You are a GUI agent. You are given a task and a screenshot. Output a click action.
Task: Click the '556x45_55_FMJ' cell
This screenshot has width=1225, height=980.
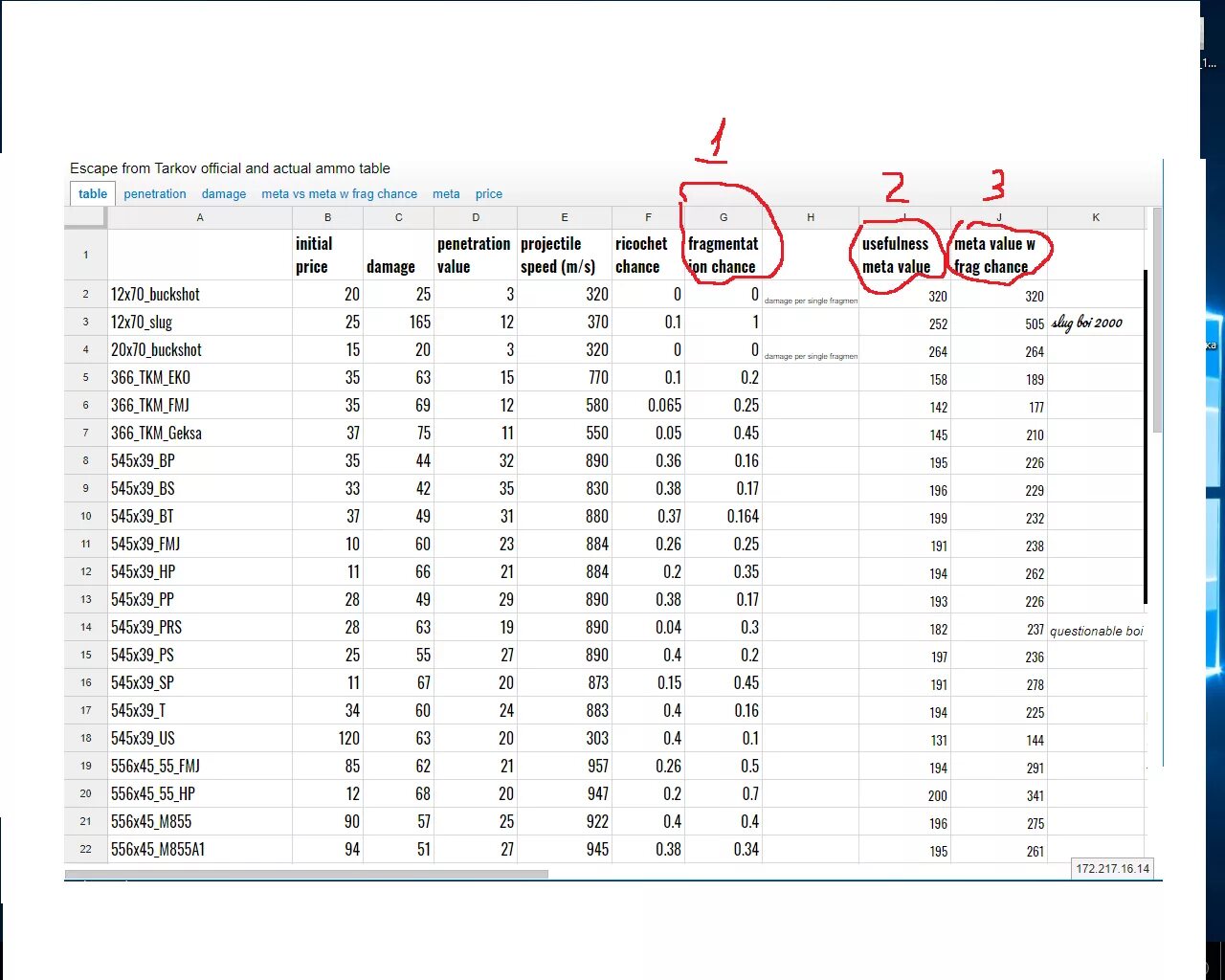[200, 766]
